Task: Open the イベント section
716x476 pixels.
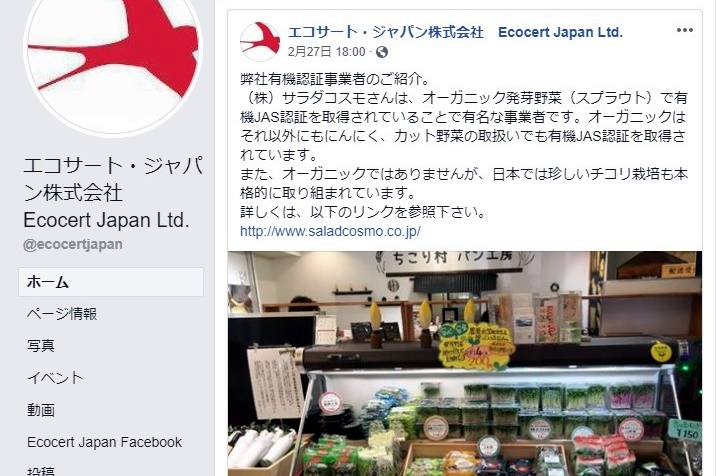Action: (x=55, y=378)
